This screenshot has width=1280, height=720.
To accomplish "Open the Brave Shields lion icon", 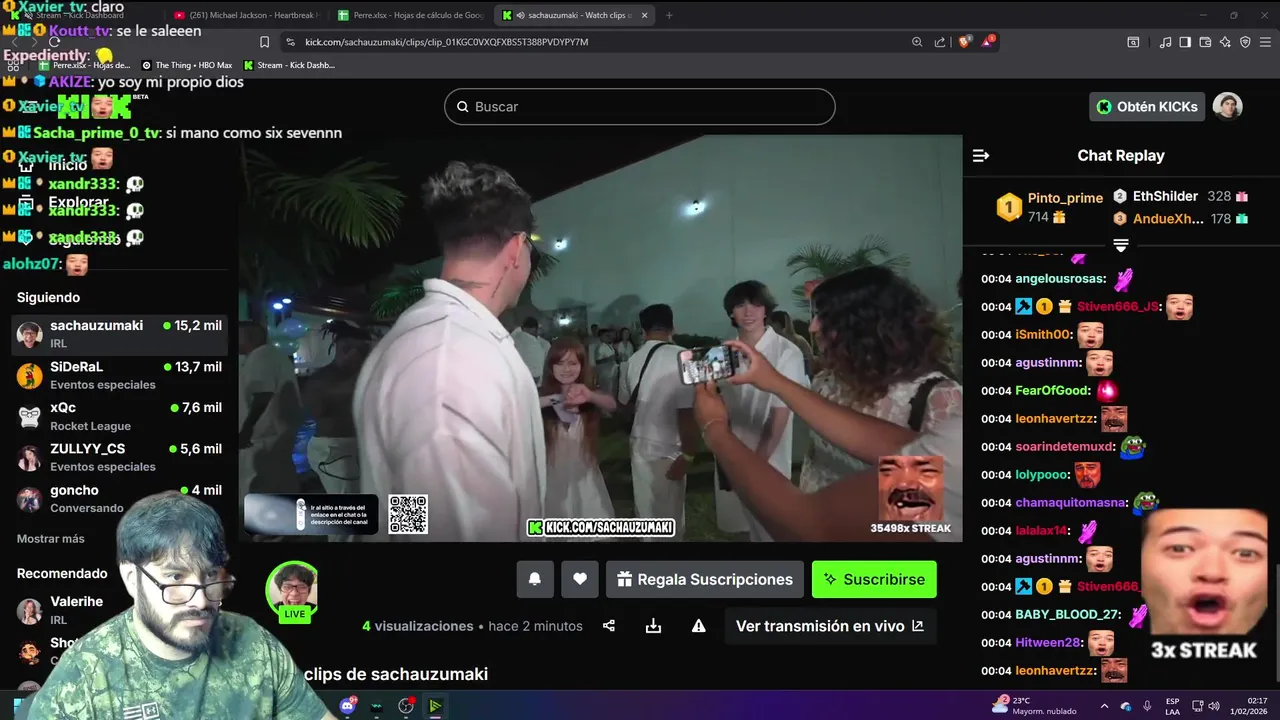I will pos(965,42).
